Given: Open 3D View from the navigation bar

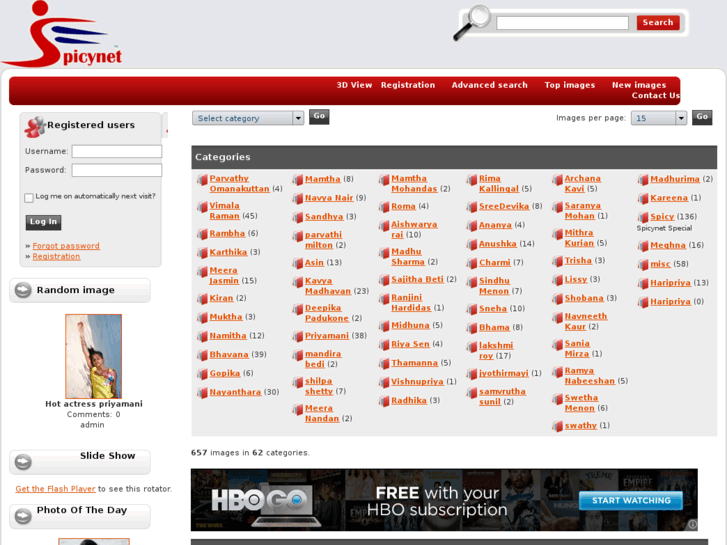Looking at the screenshot, I should pyautogui.click(x=354, y=85).
